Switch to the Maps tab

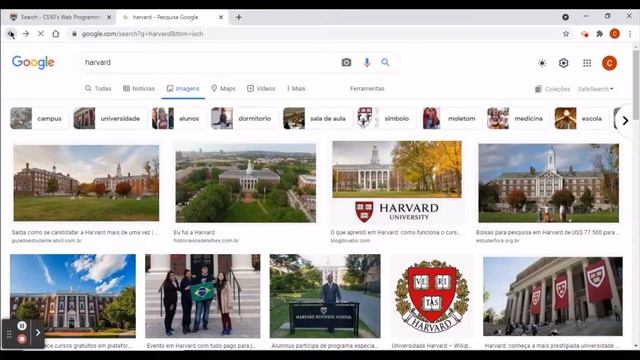(223, 89)
